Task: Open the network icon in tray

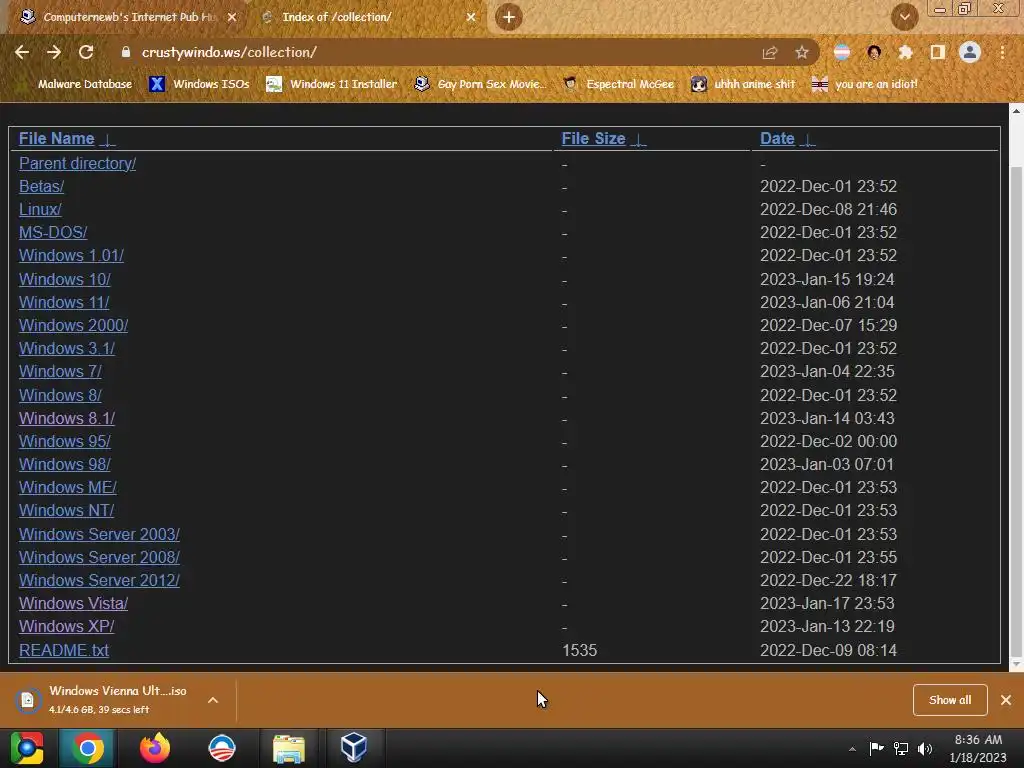Action: point(901,748)
